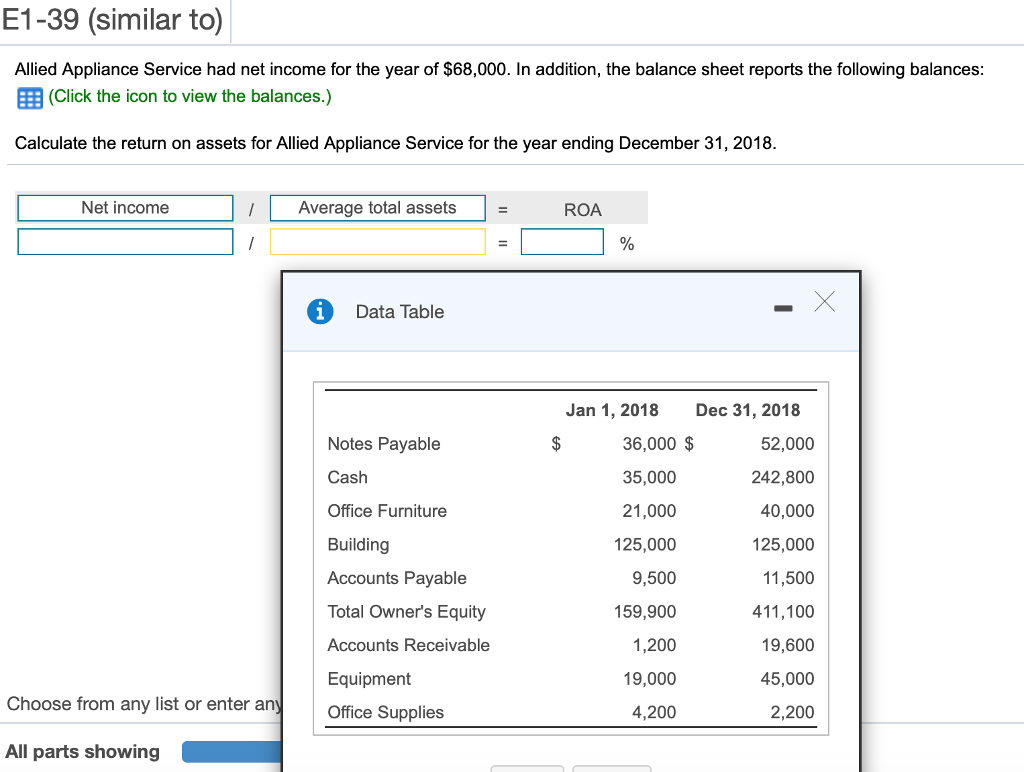
Task: Select the 'Building' row label
Action: [359, 545]
